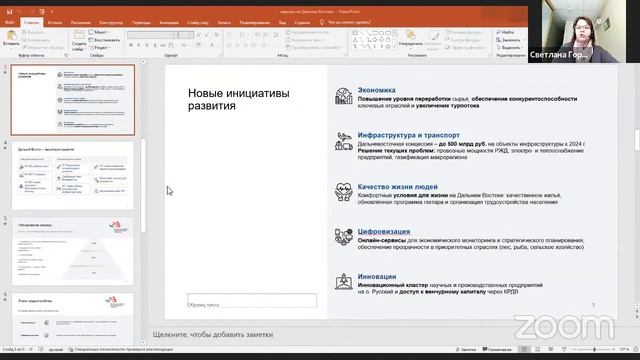The image size is (640, 360).
Task: Click the font color icon
Action: point(213,45)
